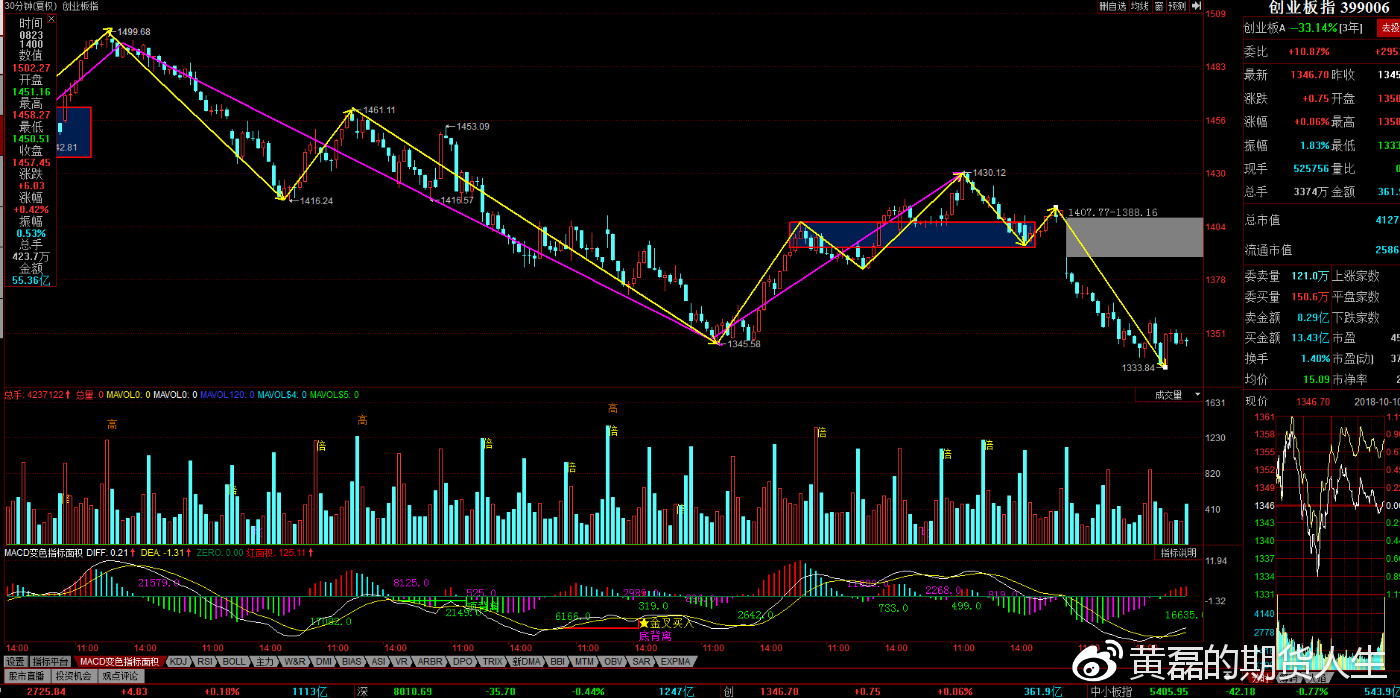Viewport: 1400px width, 698px height.
Task: Switch to the RSI indicator tab
Action: coord(205,661)
